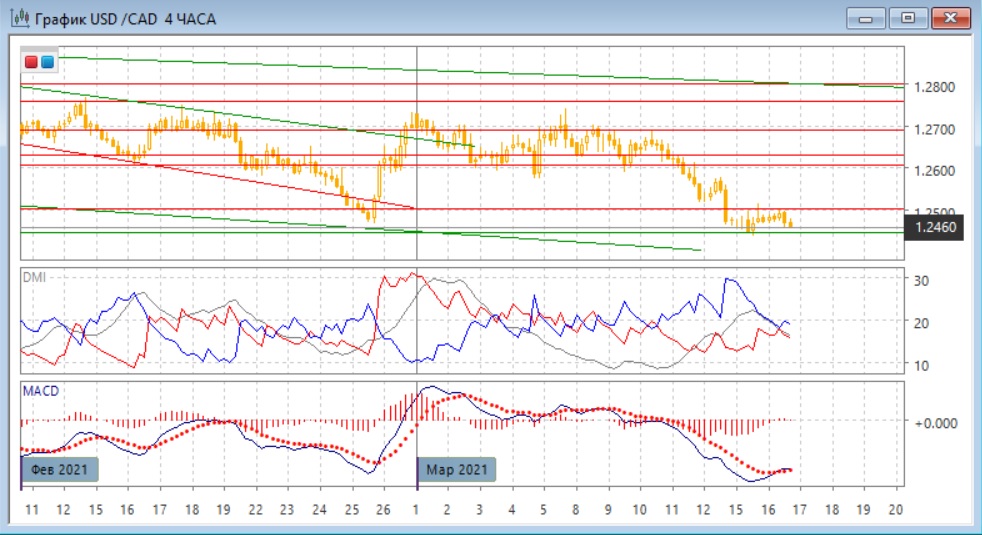
Task: Click date 20 on the time axis
Action: point(895,509)
